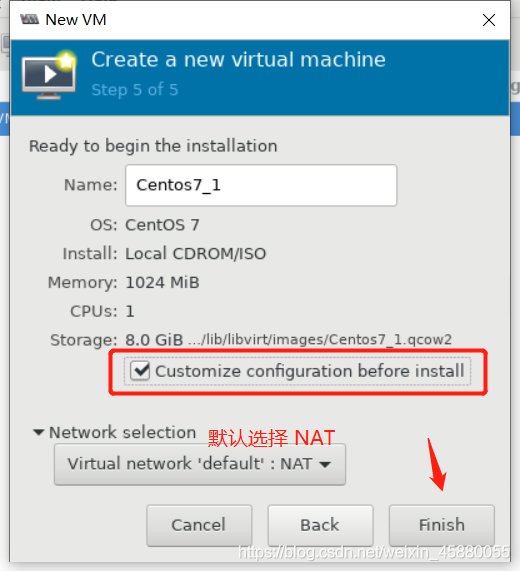Click the red '默认选择 NAT' annotation
The image size is (520, 571).
tap(271, 438)
